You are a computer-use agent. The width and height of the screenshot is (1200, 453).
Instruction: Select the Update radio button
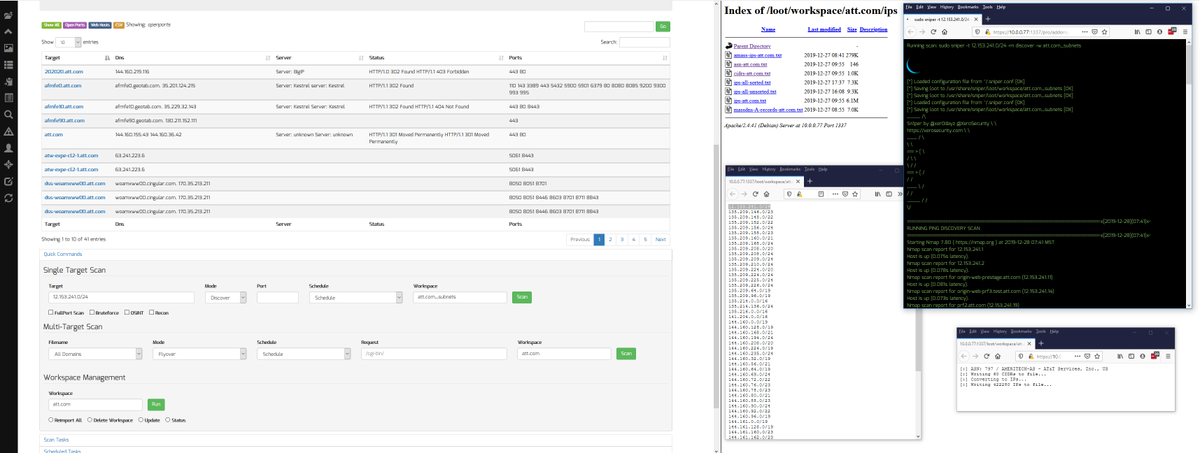[140, 420]
